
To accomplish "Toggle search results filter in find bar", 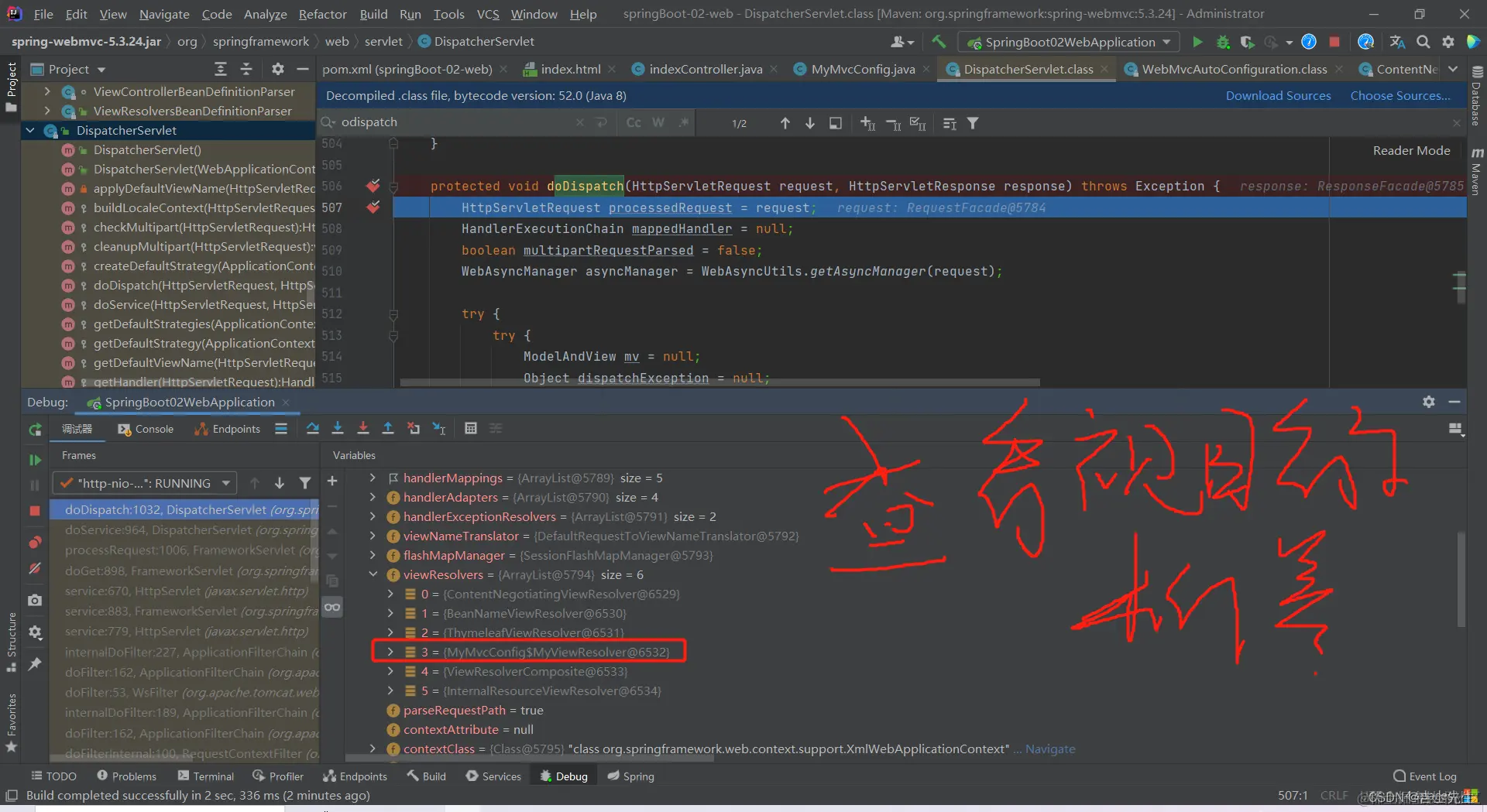I will point(974,123).
